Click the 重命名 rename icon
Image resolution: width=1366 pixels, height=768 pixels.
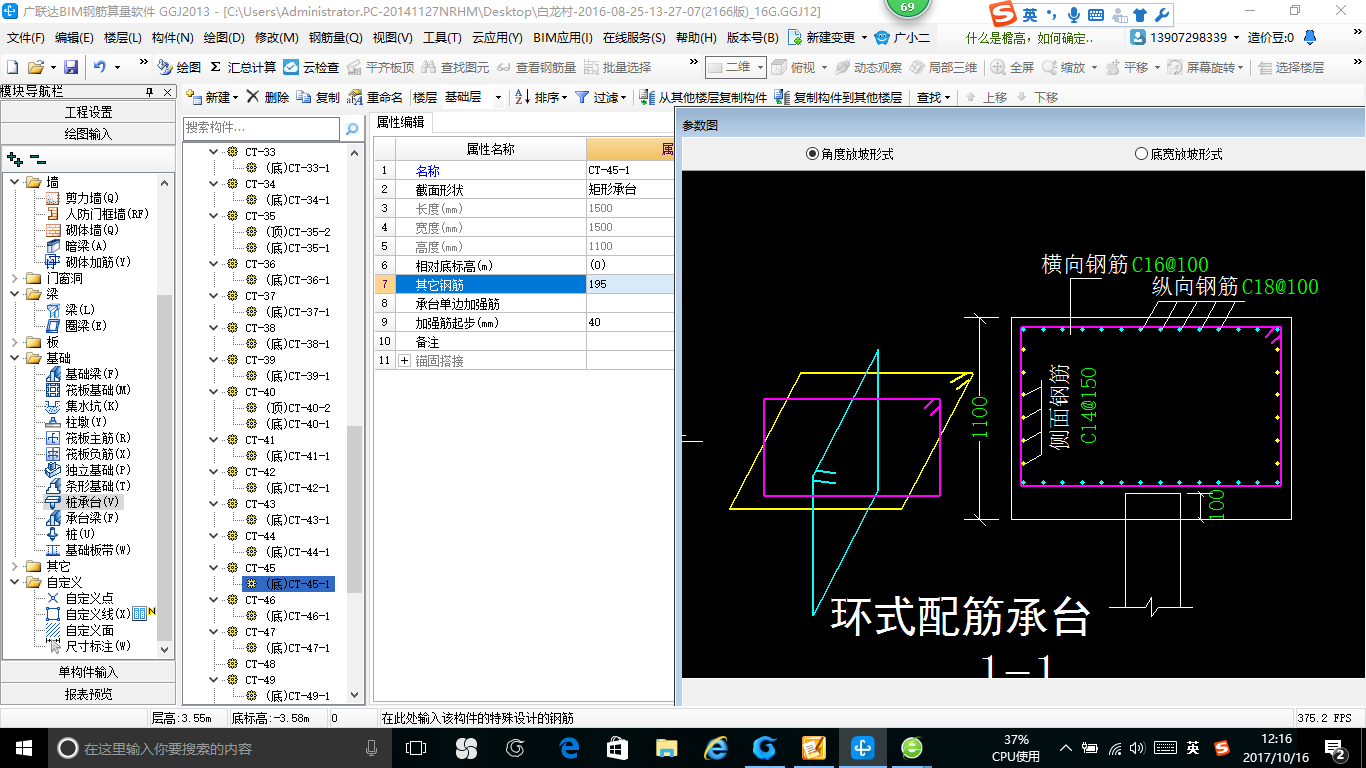pos(375,97)
